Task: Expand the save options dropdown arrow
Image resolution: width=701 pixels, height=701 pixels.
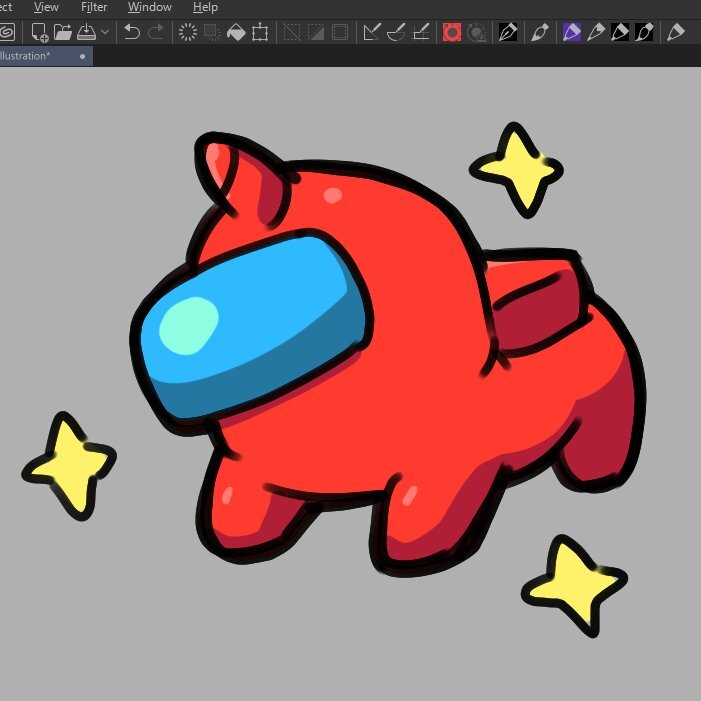Action: click(105, 32)
